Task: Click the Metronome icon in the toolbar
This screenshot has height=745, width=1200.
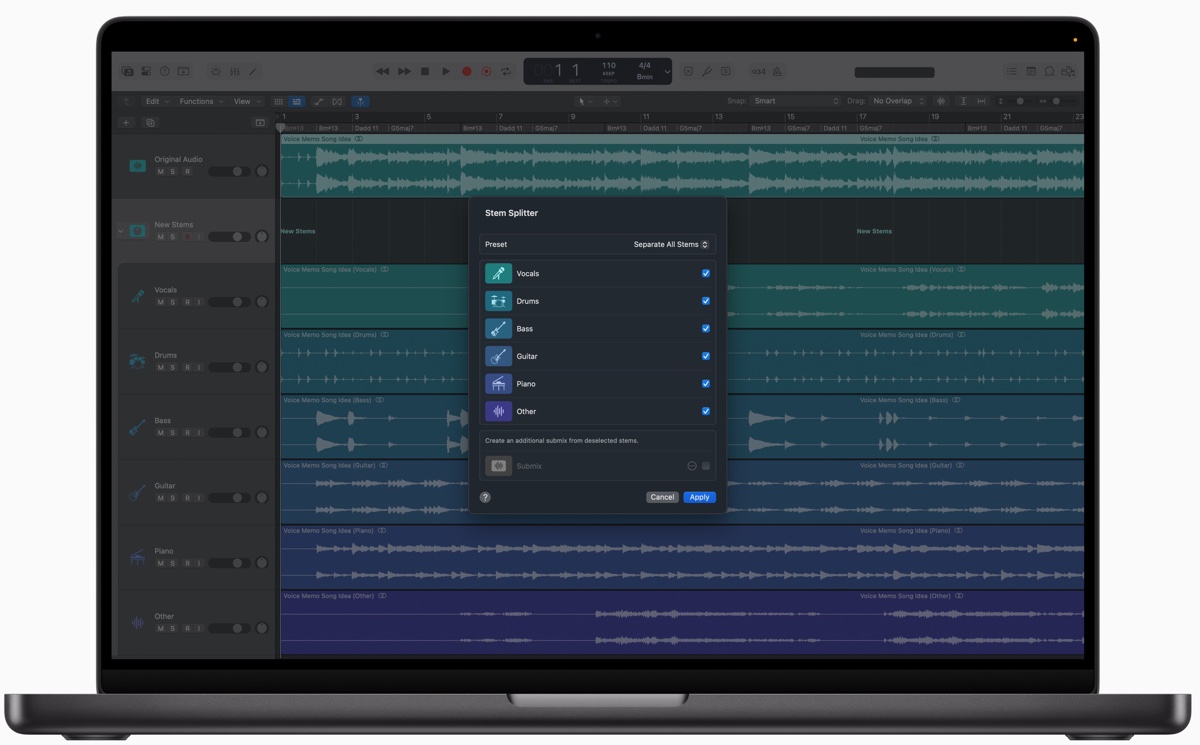Action: [x=777, y=71]
